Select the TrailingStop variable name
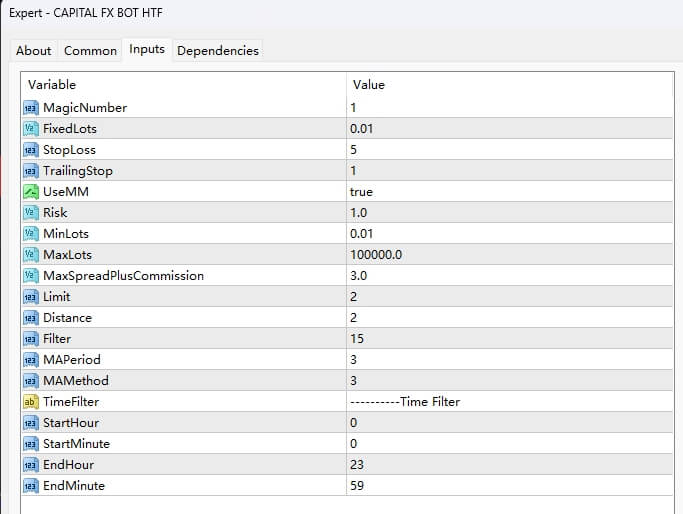The height and width of the screenshot is (514, 683). coord(78,171)
